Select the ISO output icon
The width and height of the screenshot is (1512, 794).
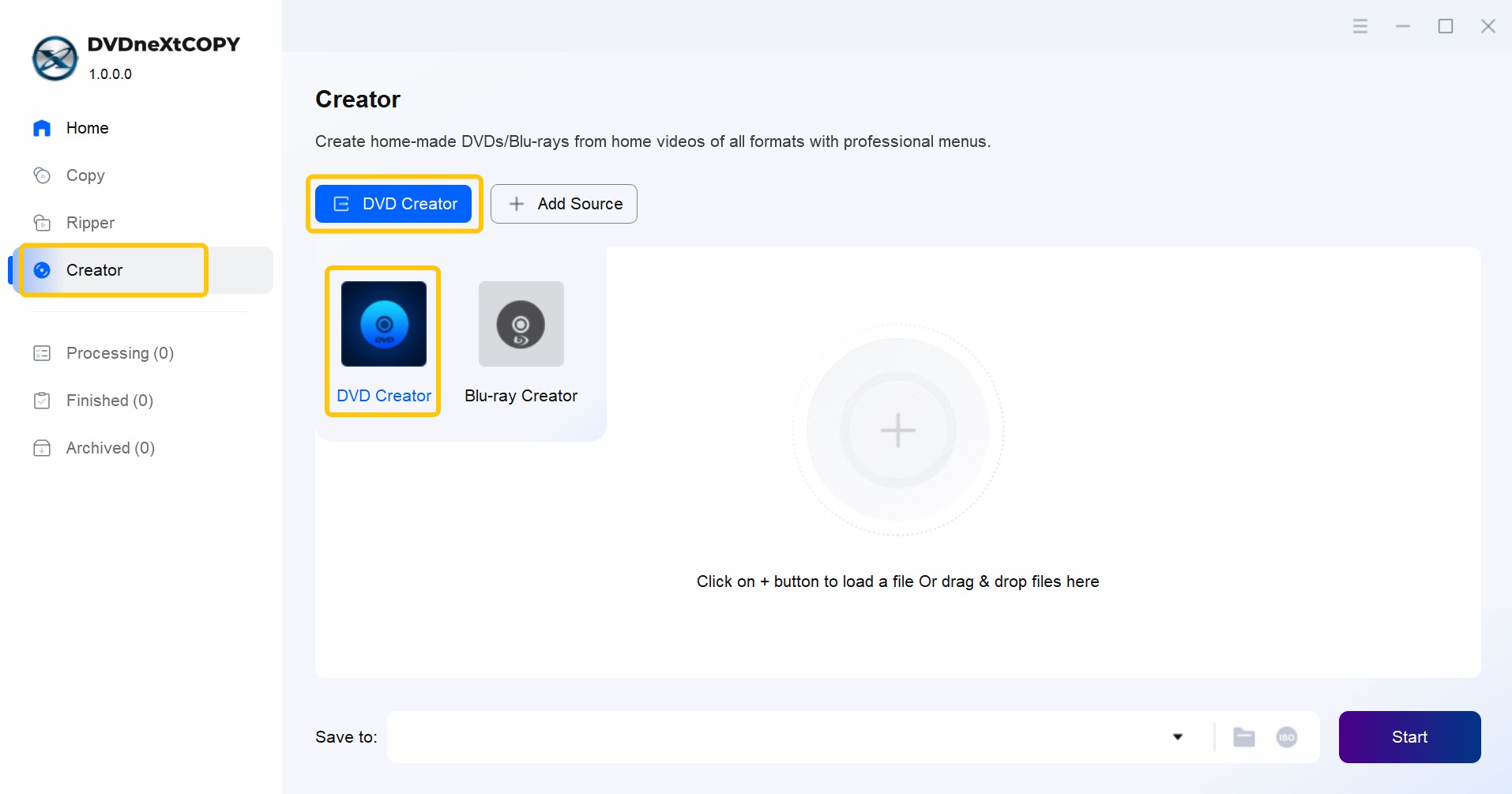(1287, 737)
